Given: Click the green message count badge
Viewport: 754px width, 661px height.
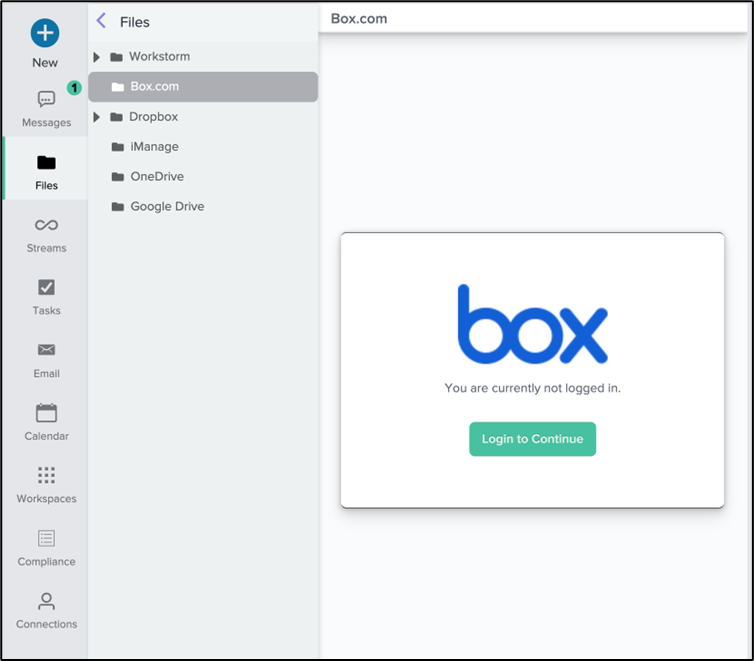Looking at the screenshot, I should click(74, 87).
